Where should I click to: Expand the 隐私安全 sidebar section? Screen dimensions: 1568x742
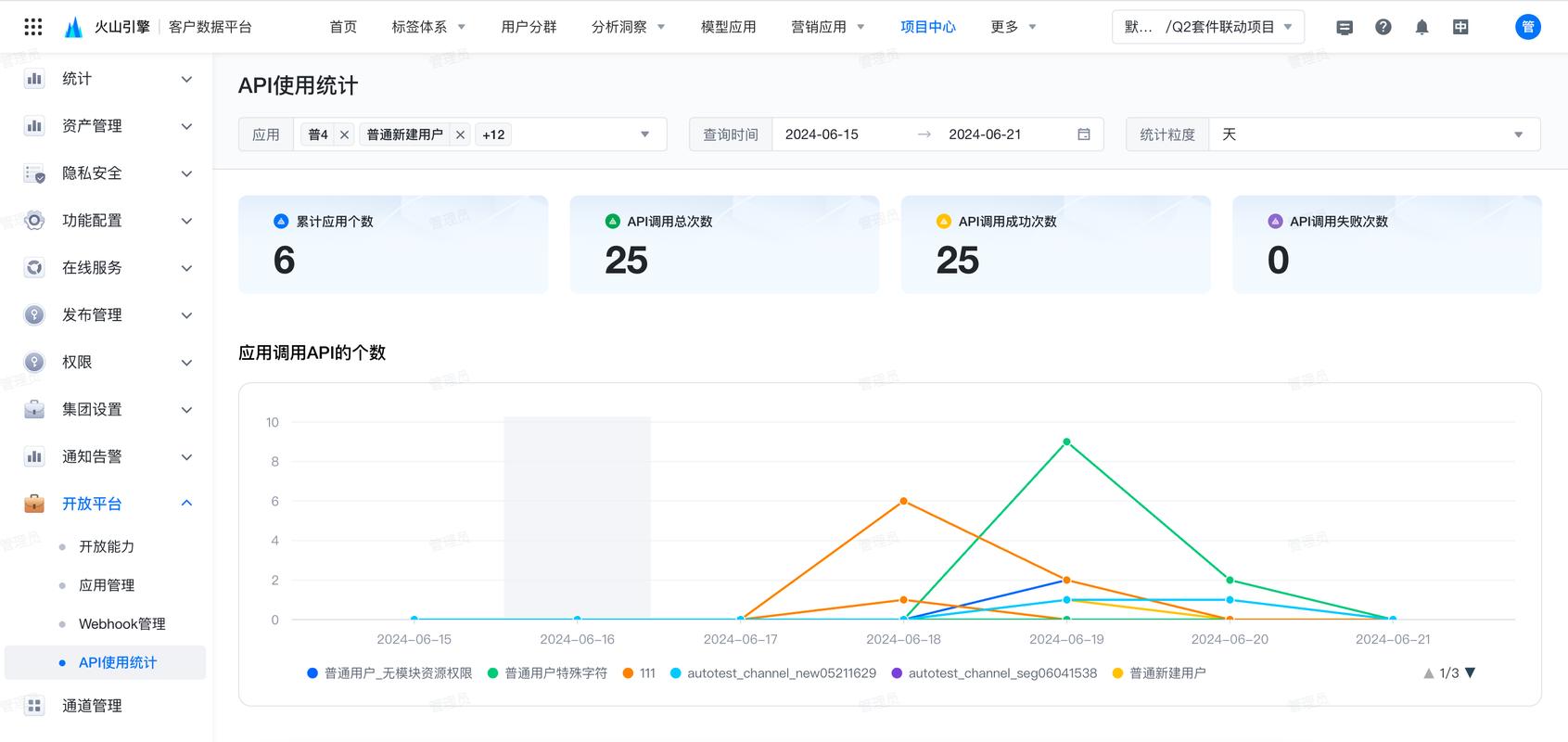pos(186,173)
